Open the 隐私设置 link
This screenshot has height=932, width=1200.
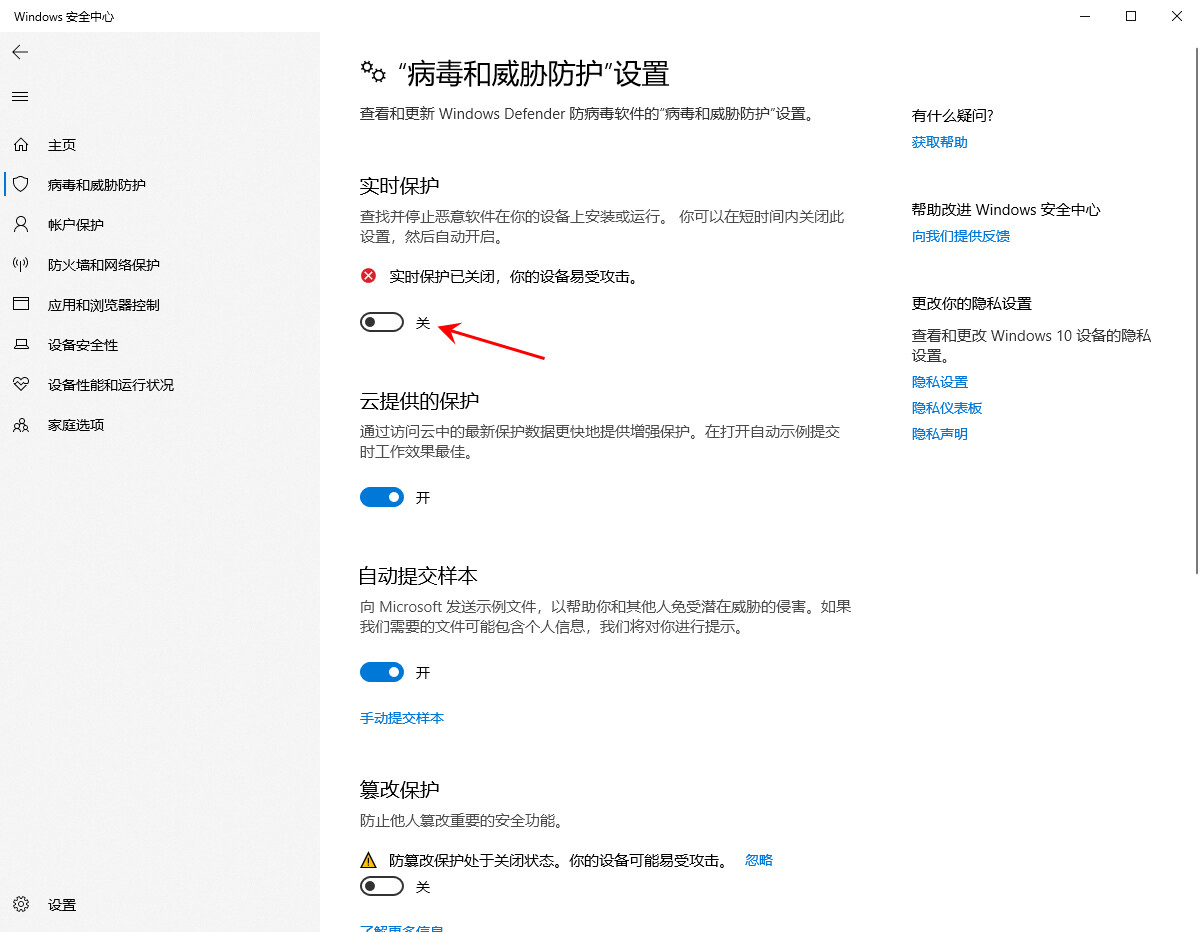[940, 382]
